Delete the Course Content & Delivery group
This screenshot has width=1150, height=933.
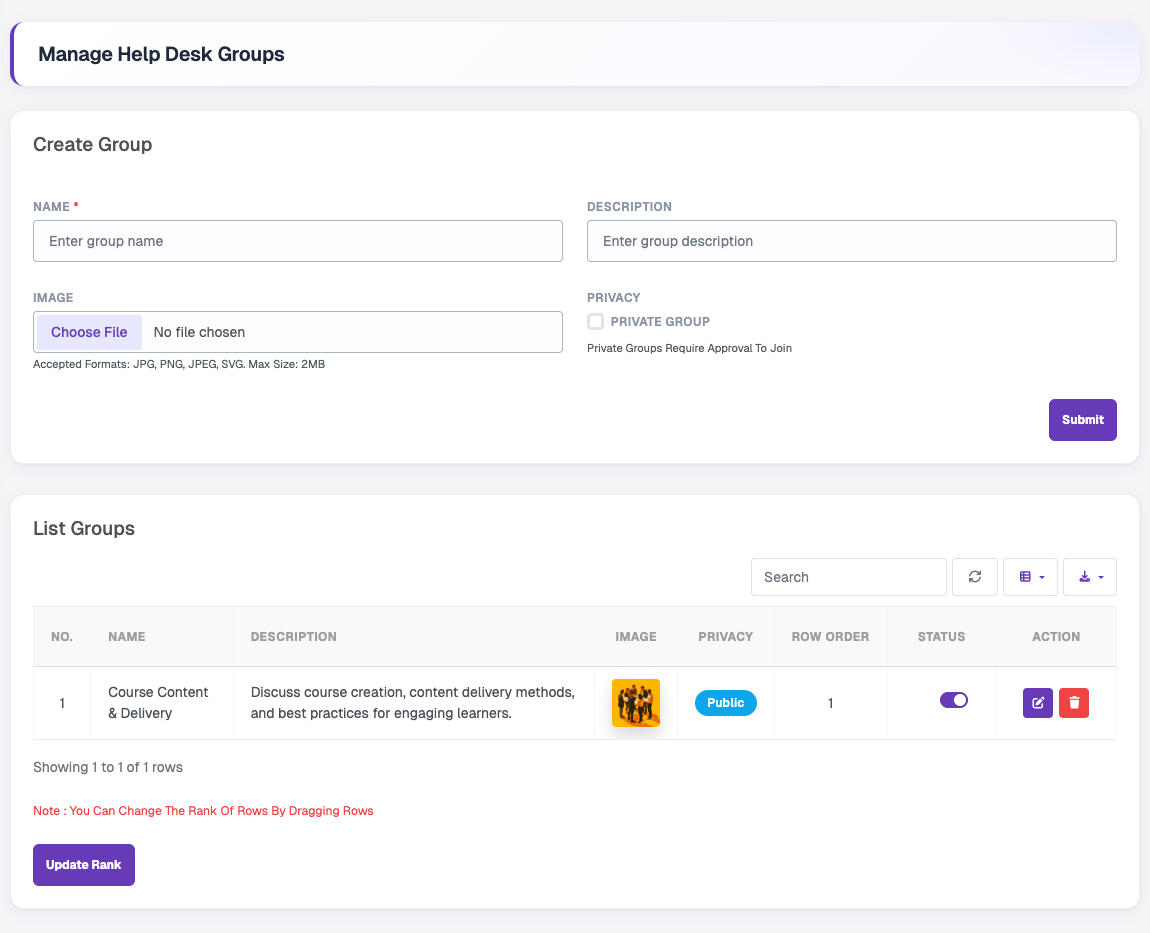tap(1074, 703)
